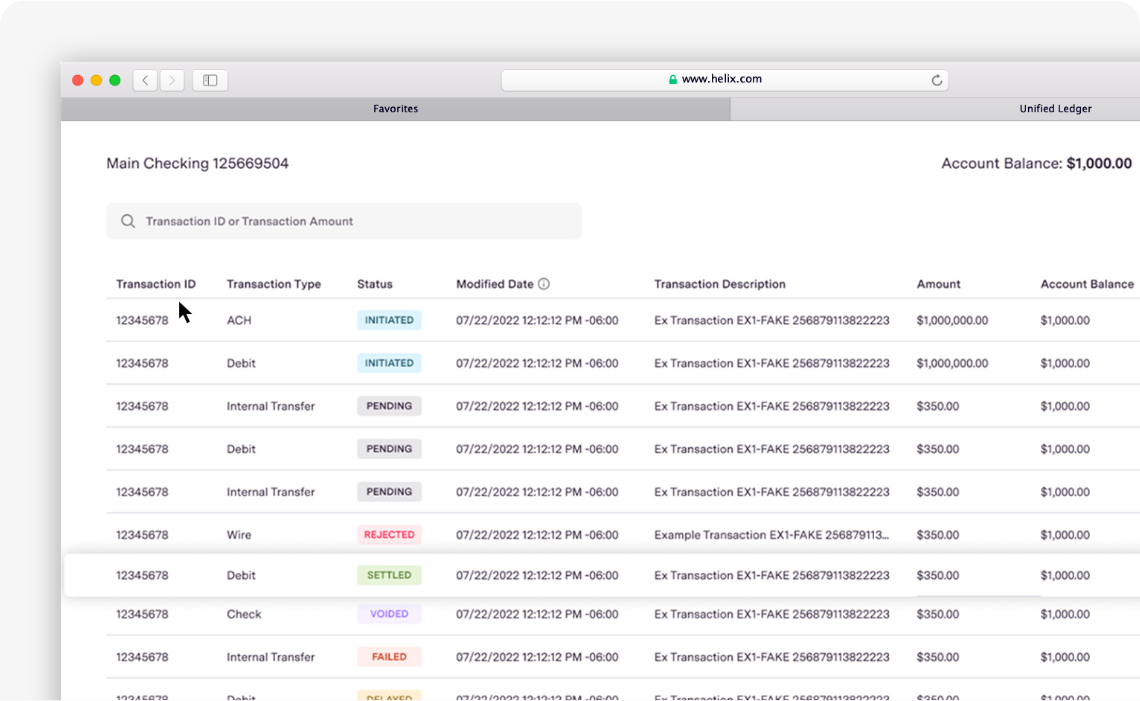
Task: Click the REJECTED badge on the Wire transaction
Action: pos(389,534)
